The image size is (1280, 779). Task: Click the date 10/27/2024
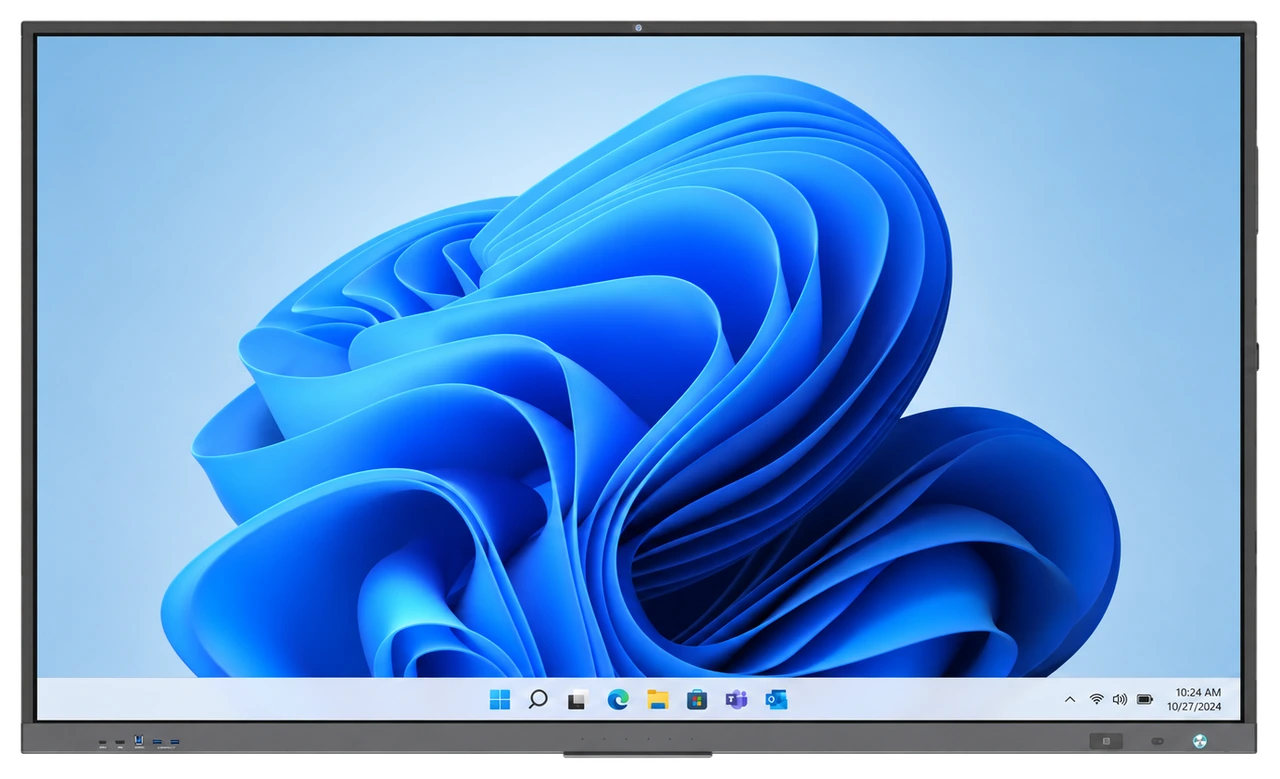click(x=1194, y=707)
